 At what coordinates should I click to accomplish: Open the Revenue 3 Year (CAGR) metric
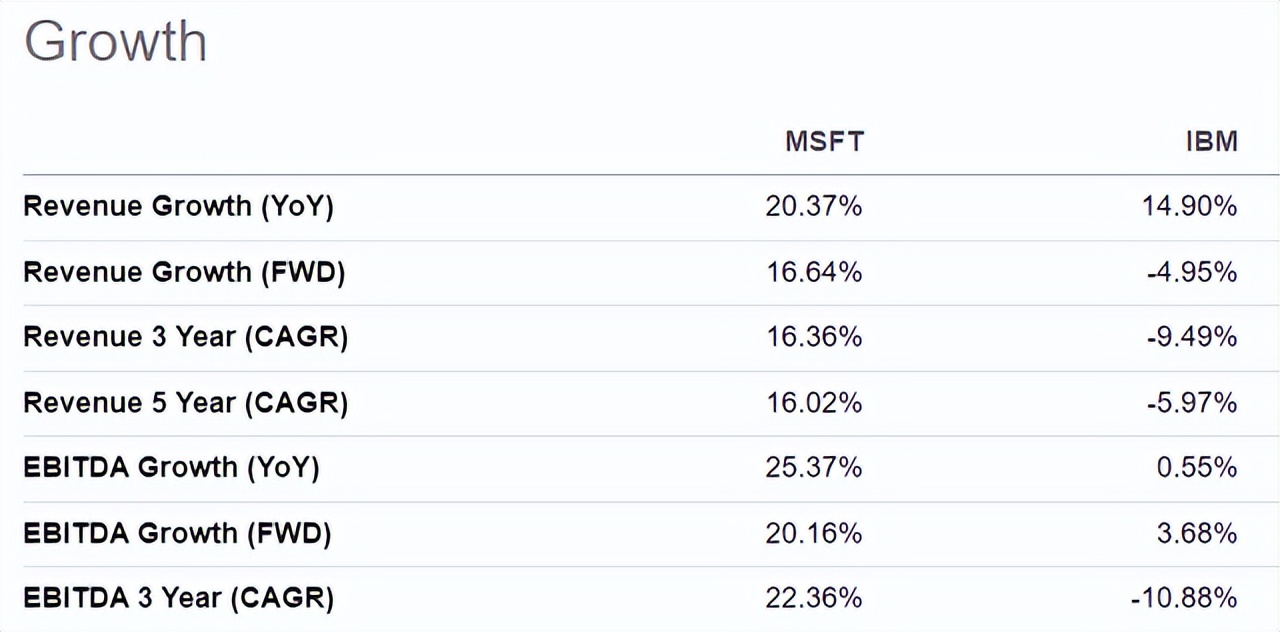pyautogui.click(x=186, y=337)
